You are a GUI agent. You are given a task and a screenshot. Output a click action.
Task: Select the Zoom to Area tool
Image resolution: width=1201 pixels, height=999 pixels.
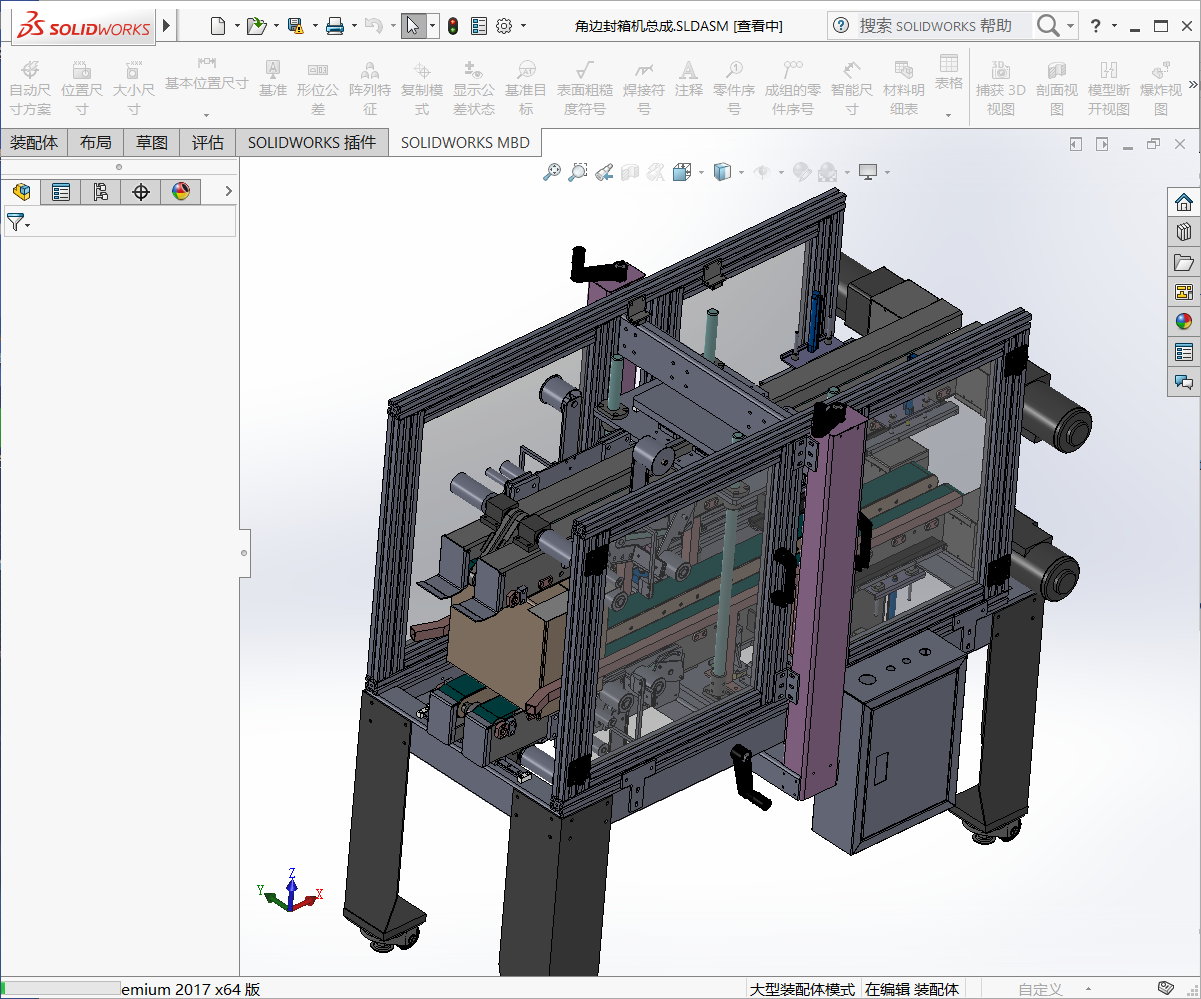(x=577, y=173)
